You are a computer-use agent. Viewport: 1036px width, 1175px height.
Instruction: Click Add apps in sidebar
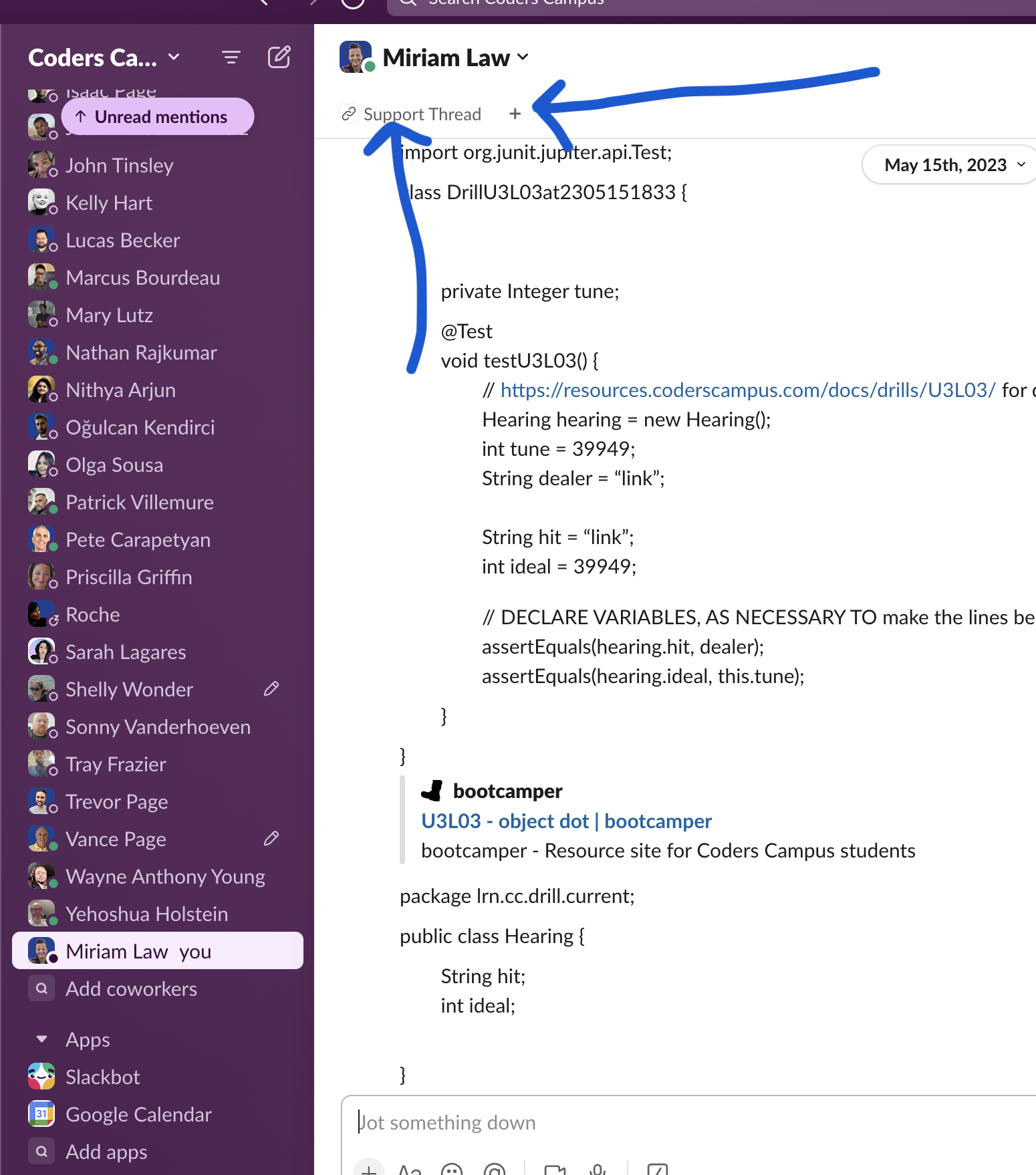158,1152
